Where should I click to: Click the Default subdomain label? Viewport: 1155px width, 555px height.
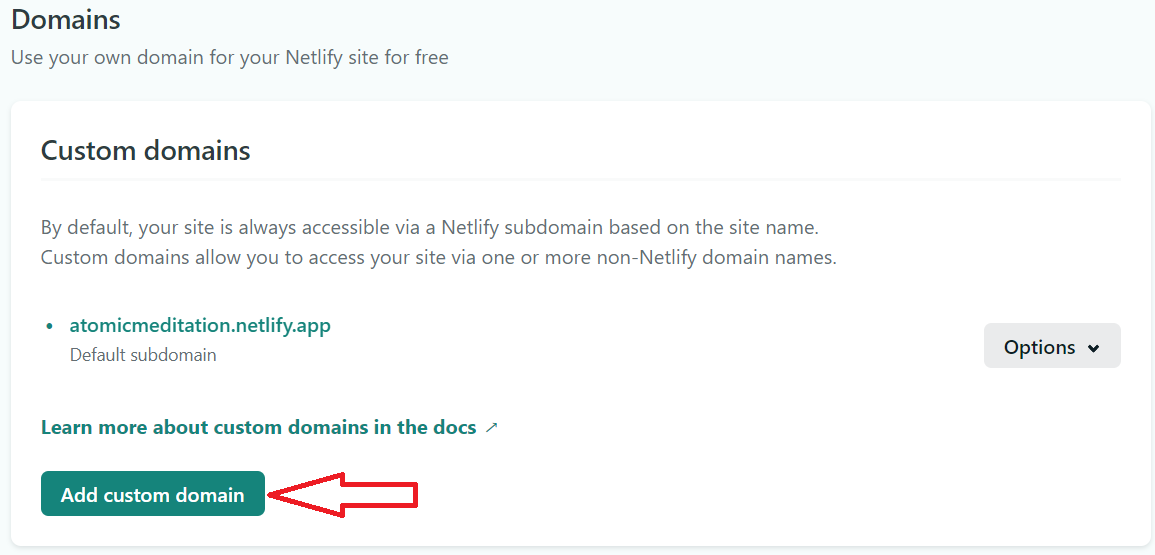pyautogui.click(x=143, y=355)
